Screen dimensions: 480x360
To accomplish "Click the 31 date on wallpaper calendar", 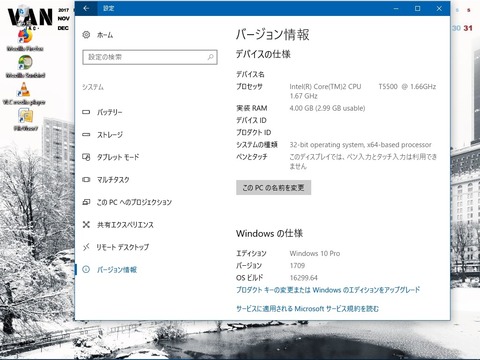I will pos(468,28).
